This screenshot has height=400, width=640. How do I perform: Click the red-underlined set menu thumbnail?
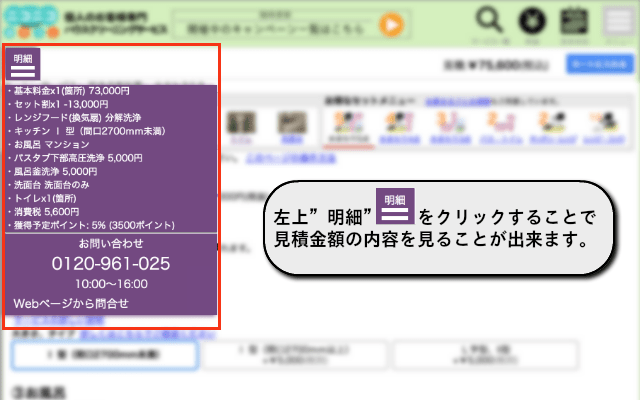(348, 128)
